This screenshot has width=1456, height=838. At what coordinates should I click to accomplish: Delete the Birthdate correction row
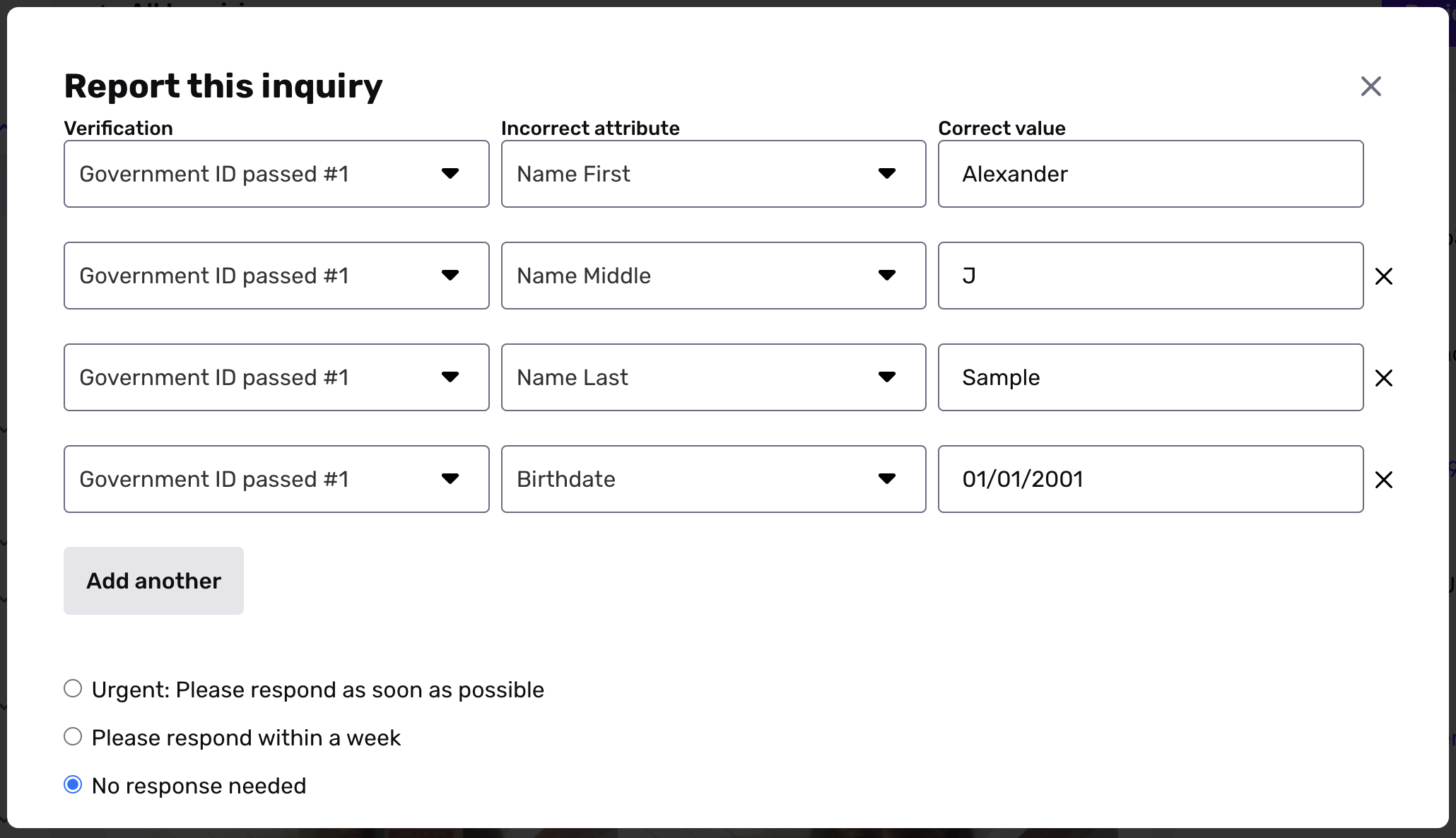pyautogui.click(x=1383, y=480)
